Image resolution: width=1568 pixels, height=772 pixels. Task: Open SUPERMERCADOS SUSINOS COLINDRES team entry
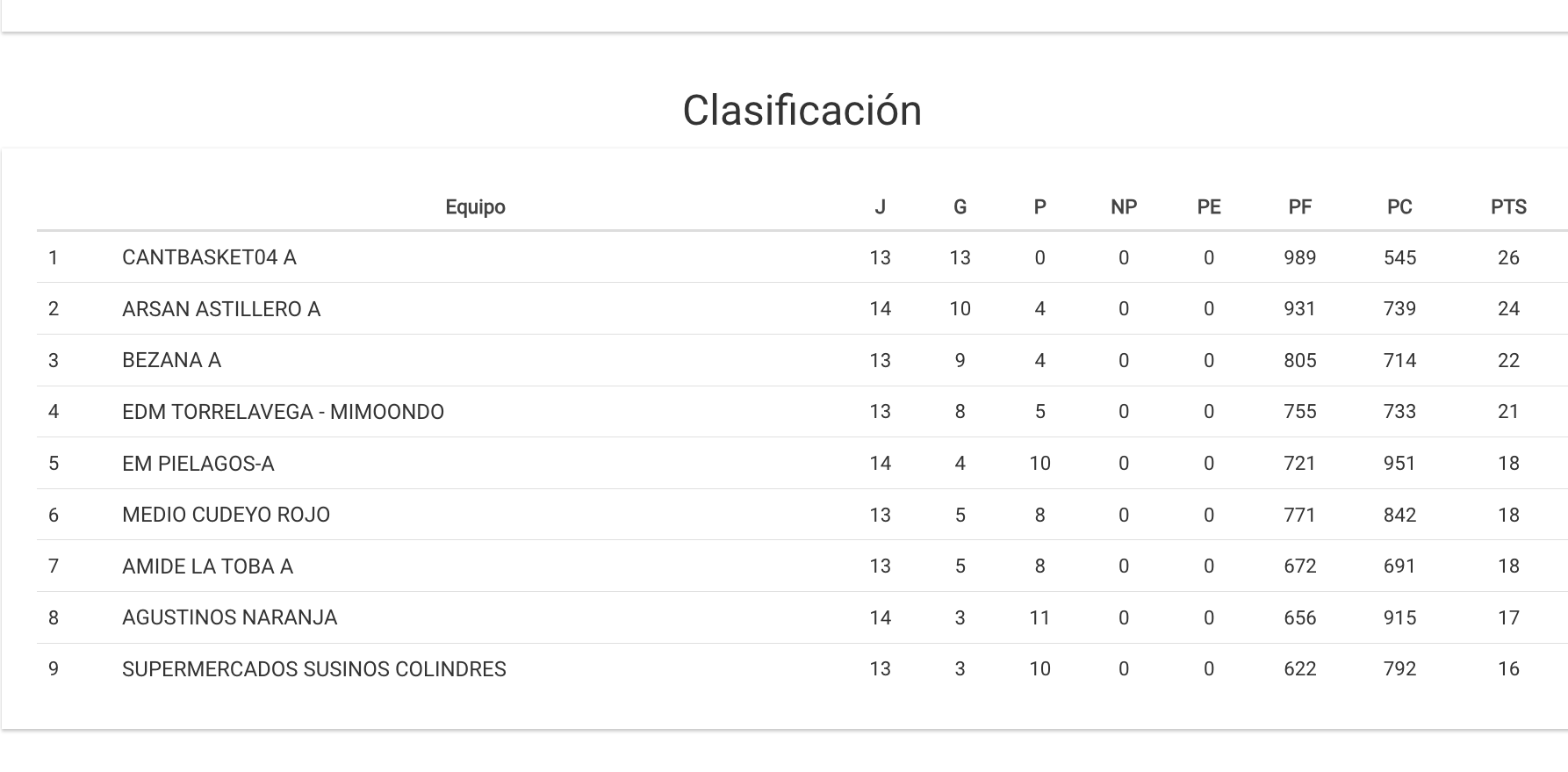coord(313,669)
